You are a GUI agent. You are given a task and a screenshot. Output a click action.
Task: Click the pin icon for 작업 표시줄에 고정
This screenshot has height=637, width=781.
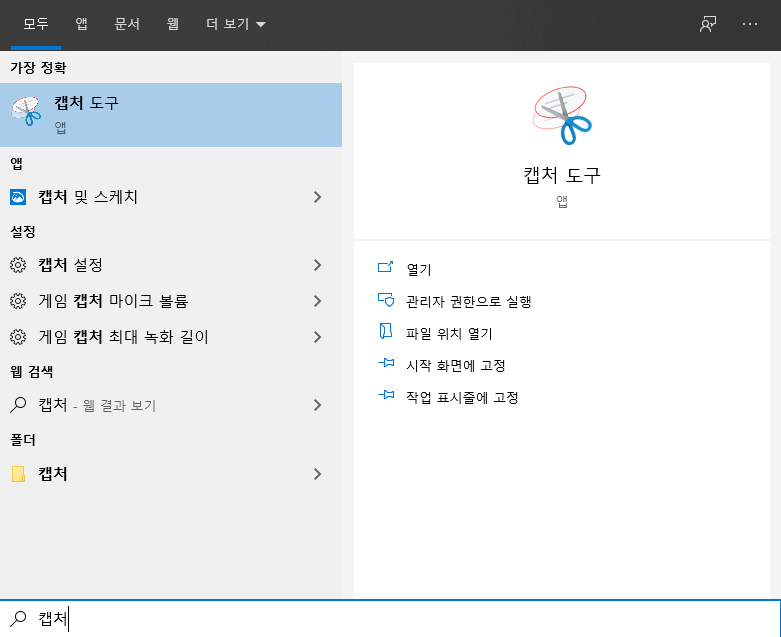(x=386, y=395)
